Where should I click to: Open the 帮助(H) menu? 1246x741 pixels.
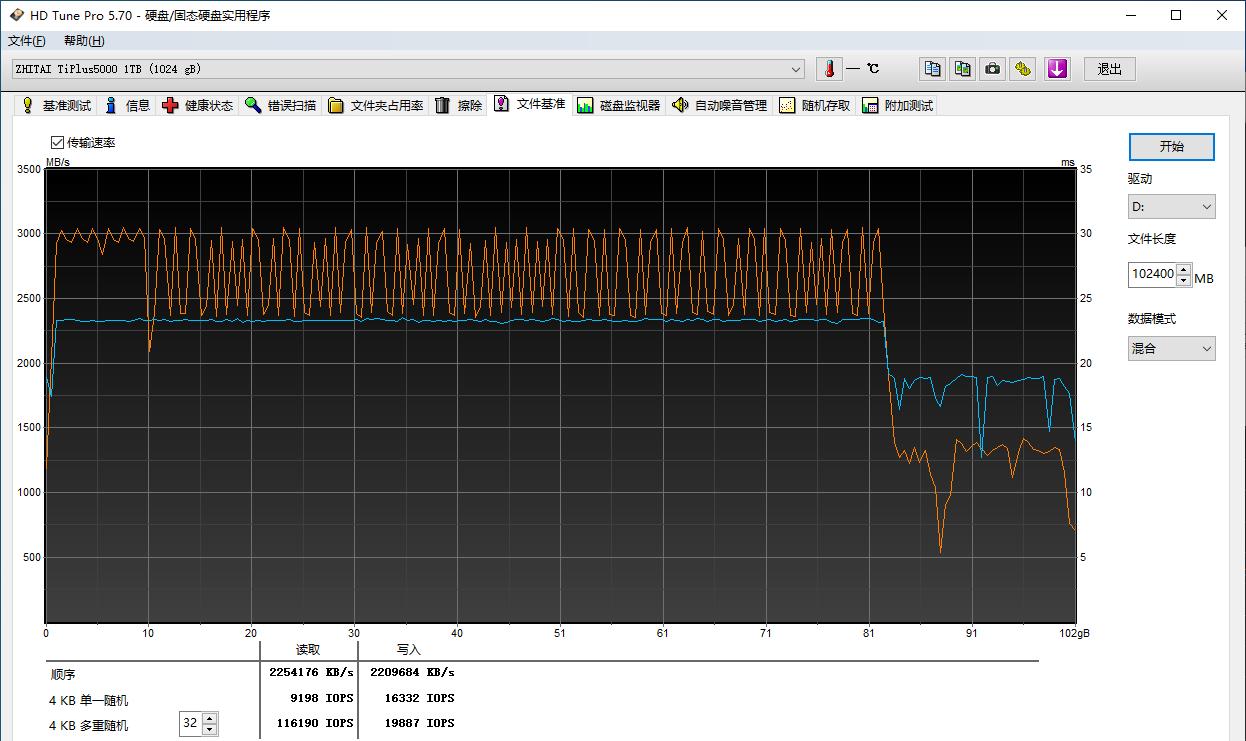84,41
